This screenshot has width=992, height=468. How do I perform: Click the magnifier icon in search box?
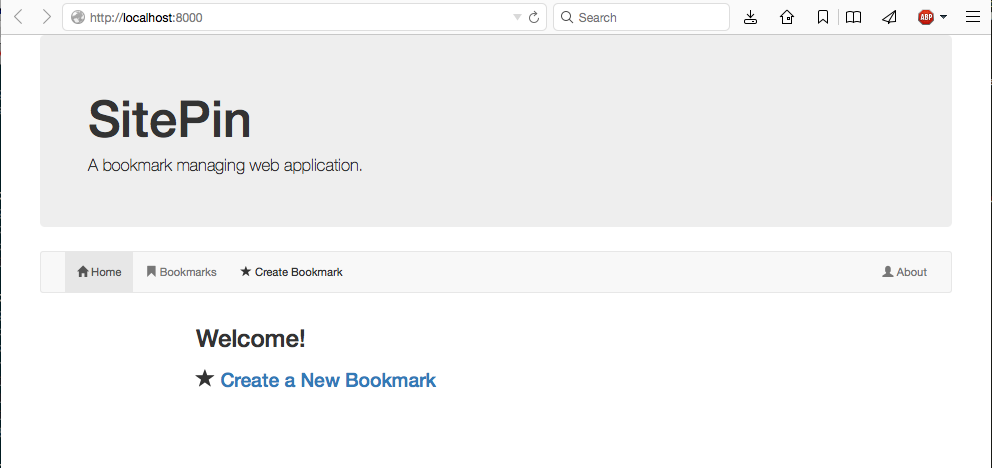click(x=567, y=17)
